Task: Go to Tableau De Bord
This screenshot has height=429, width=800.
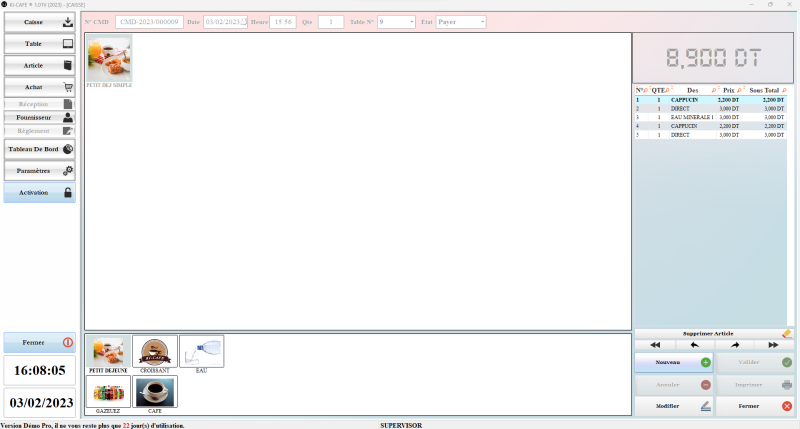Action: click(40, 149)
